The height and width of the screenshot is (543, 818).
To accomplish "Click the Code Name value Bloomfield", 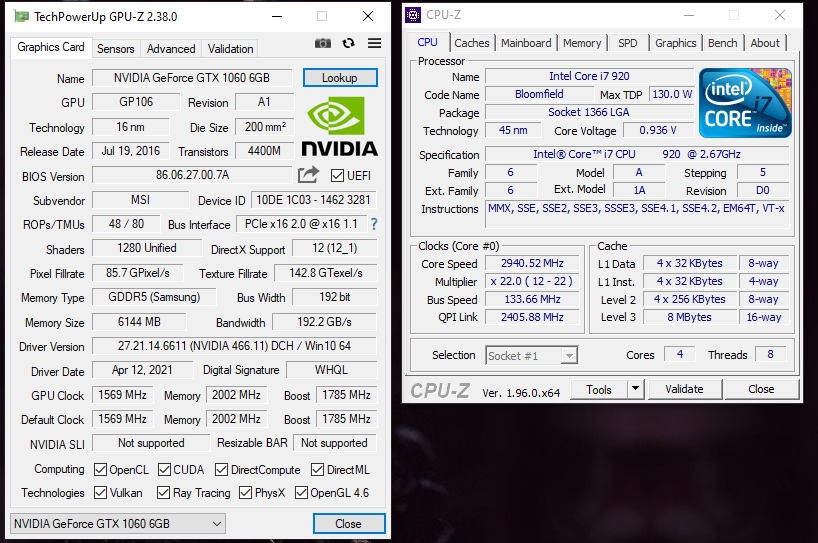I will pyautogui.click(x=539, y=94).
